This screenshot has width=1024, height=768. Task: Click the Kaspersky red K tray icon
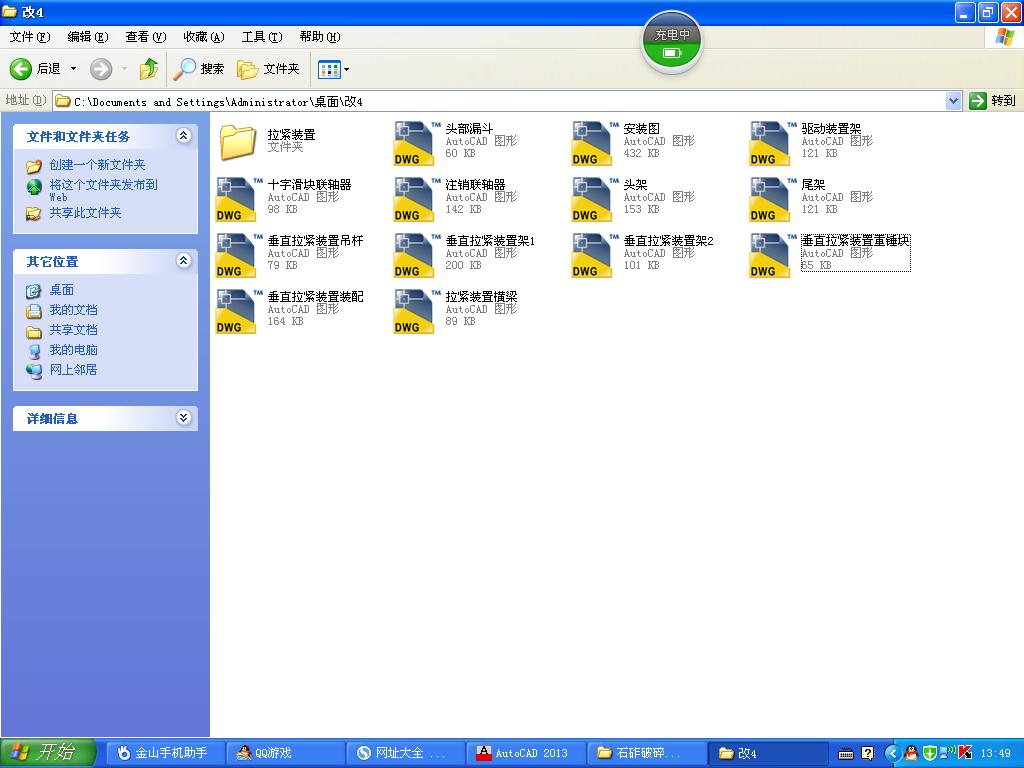[x=965, y=754]
